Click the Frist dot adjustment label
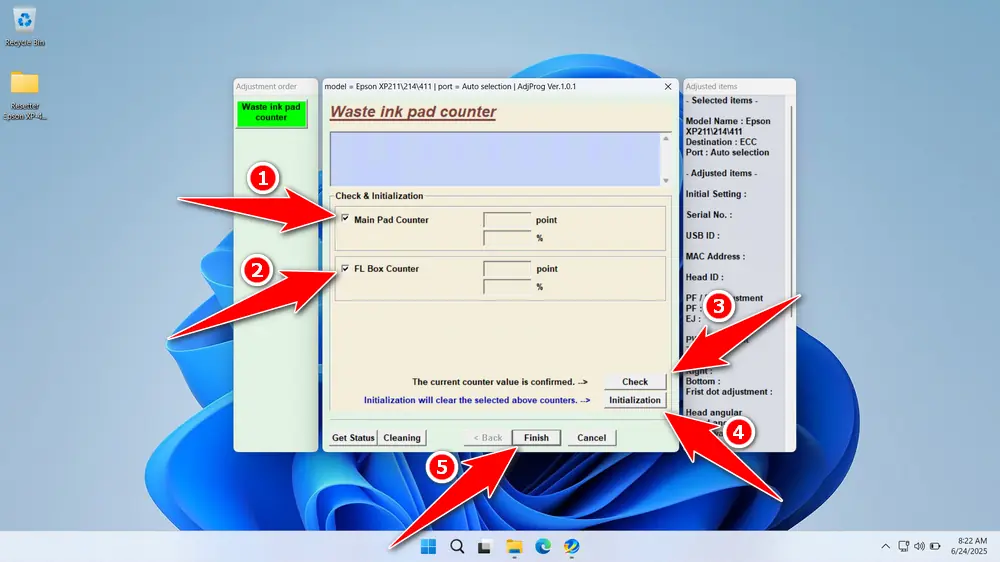Viewport: 1000px width, 562px height. click(x=729, y=392)
